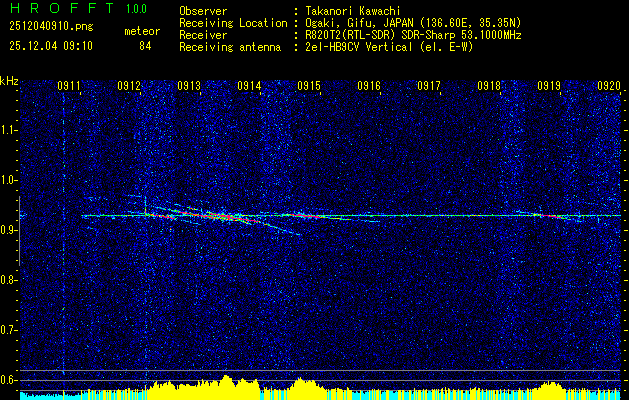Click the 1.0 kHz axis label
Image resolution: width=629 pixels, height=400 pixels.
pyautogui.click(x=8, y=180)
